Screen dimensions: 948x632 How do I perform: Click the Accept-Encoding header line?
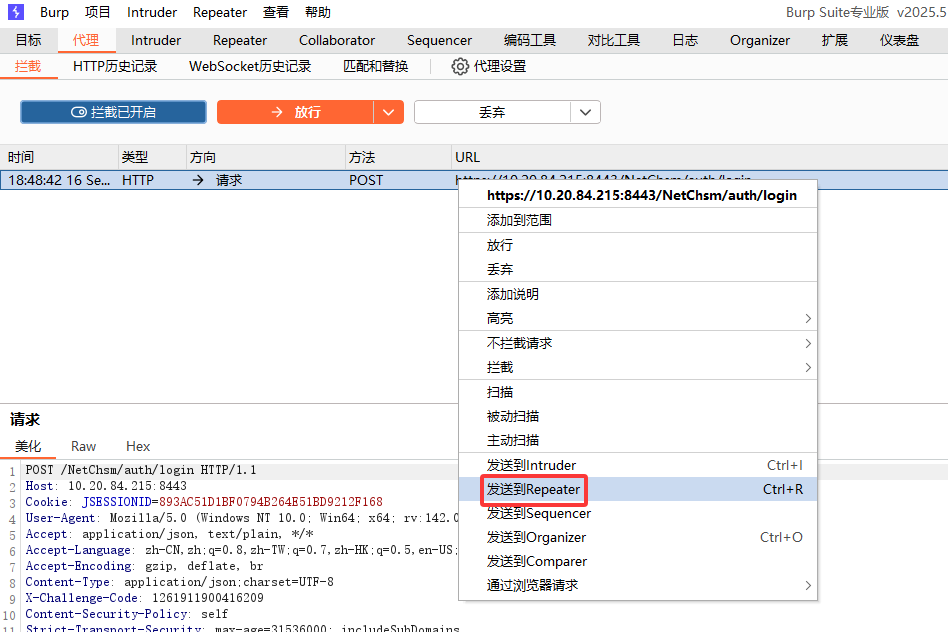[x=144, y=566]
